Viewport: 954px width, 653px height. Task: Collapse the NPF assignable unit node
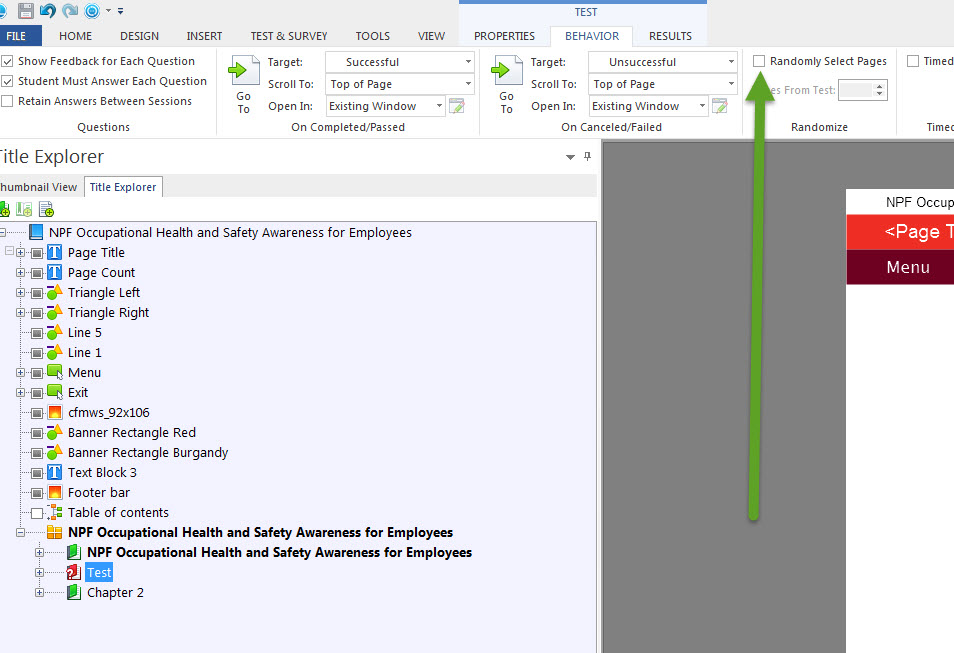click(20, 533)
